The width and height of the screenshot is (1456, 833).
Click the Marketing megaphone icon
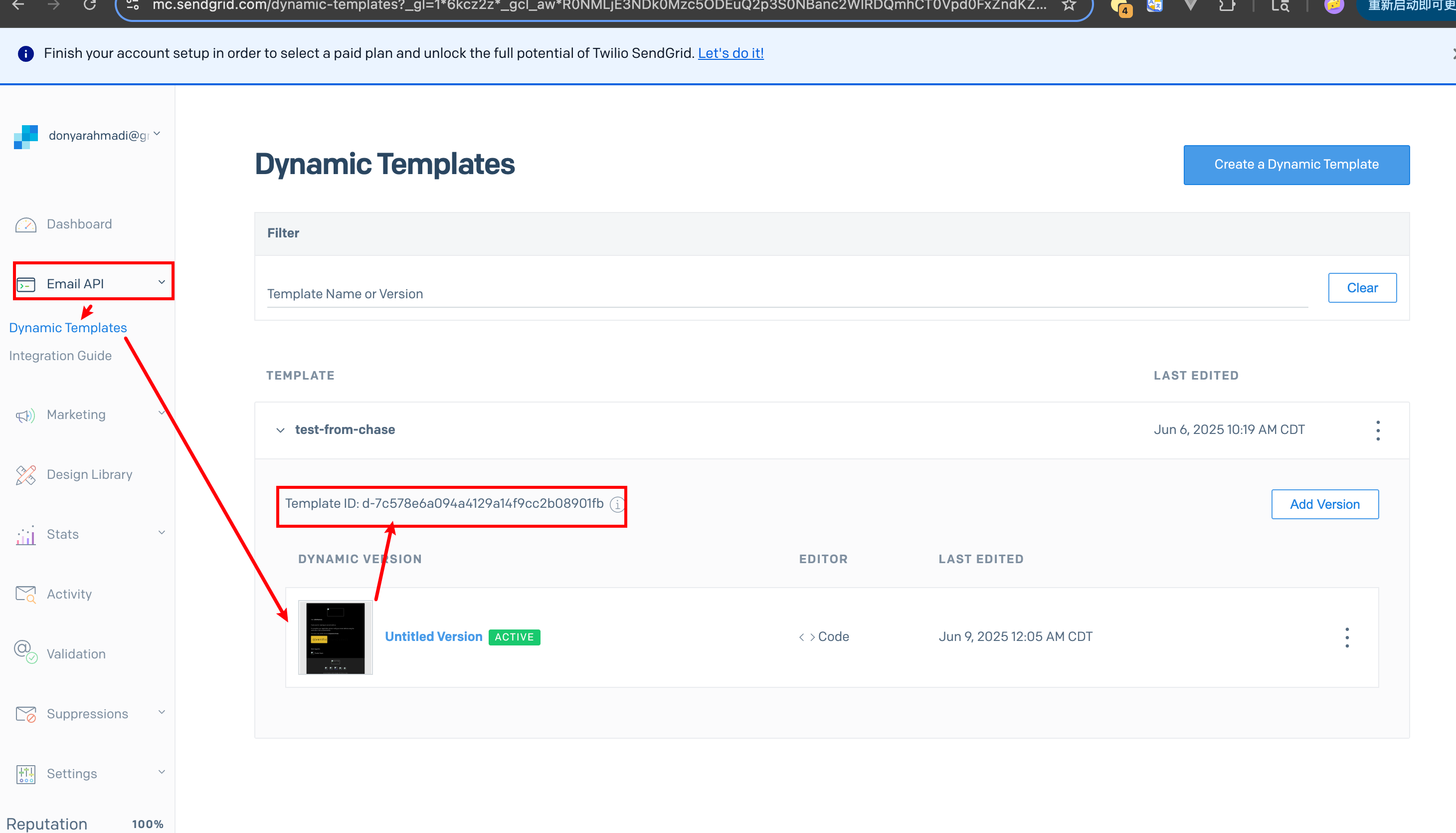(26, 416)
